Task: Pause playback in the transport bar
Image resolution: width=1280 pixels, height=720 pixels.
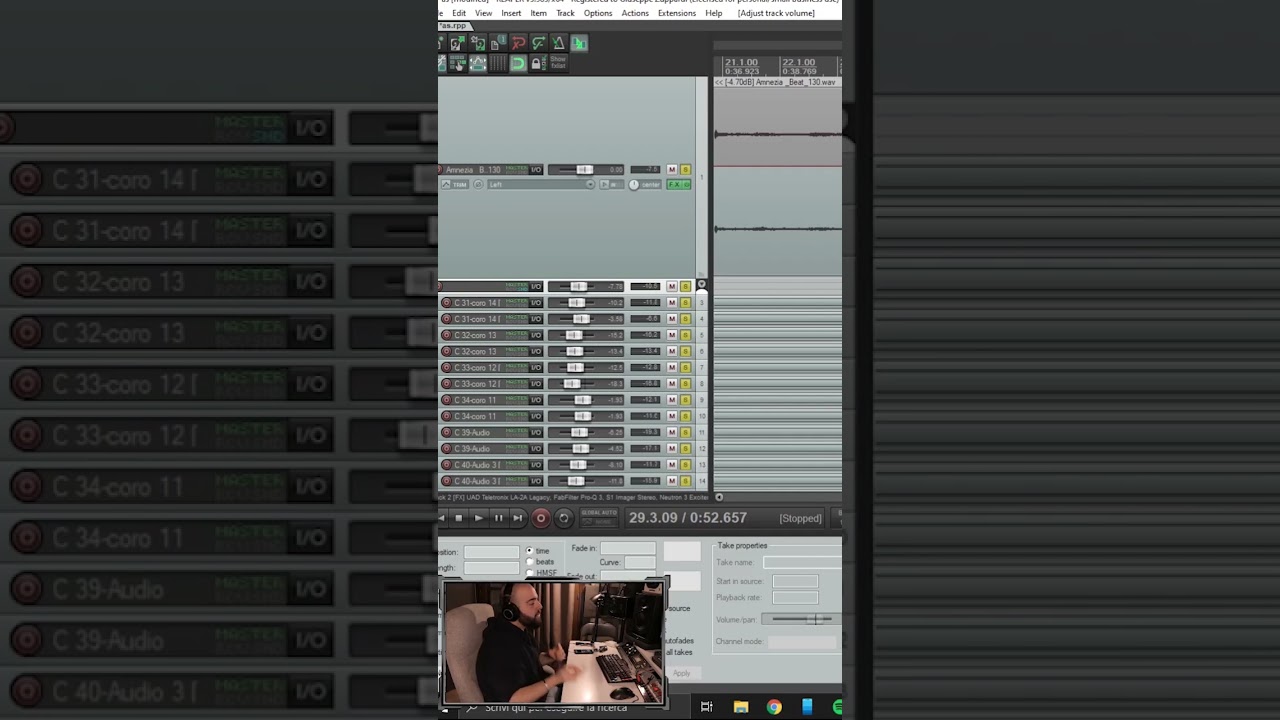Action: click(x=498, y=518)
